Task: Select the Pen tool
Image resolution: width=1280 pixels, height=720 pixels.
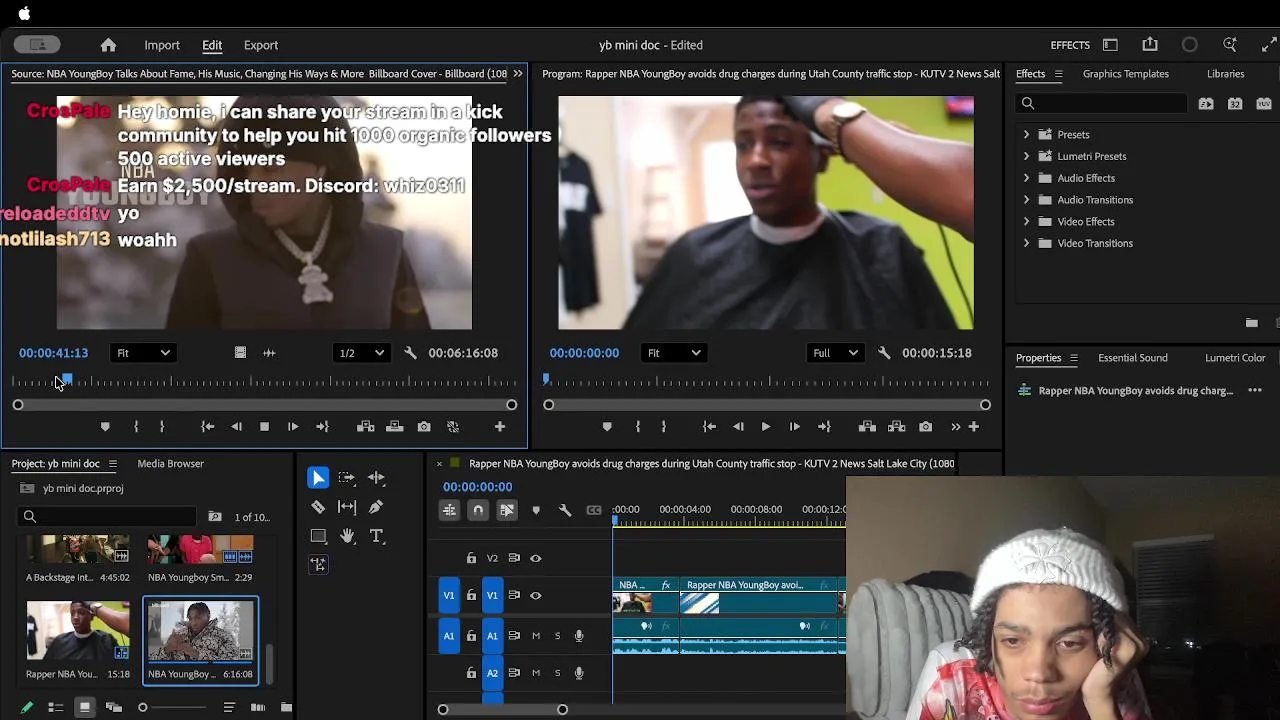Action: tap(376, 507)
